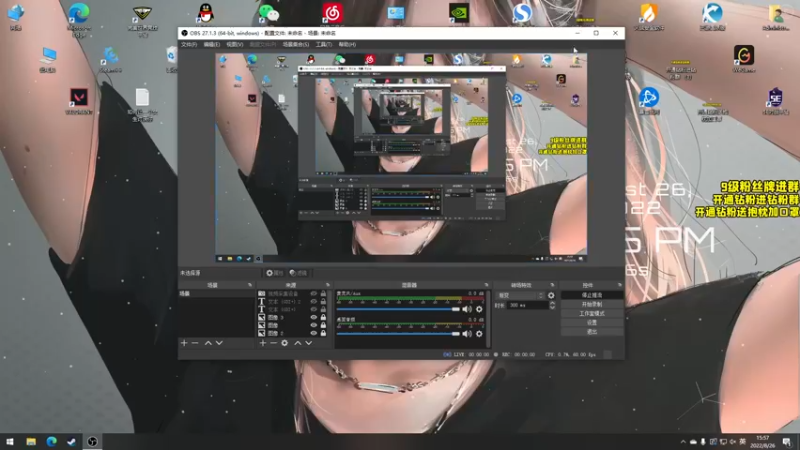Image resolution: width=800 pixels, height=450 pixels.
Task: Add a new scene with the plus icon
Action: pyautogui.click(x=184, y=343)
